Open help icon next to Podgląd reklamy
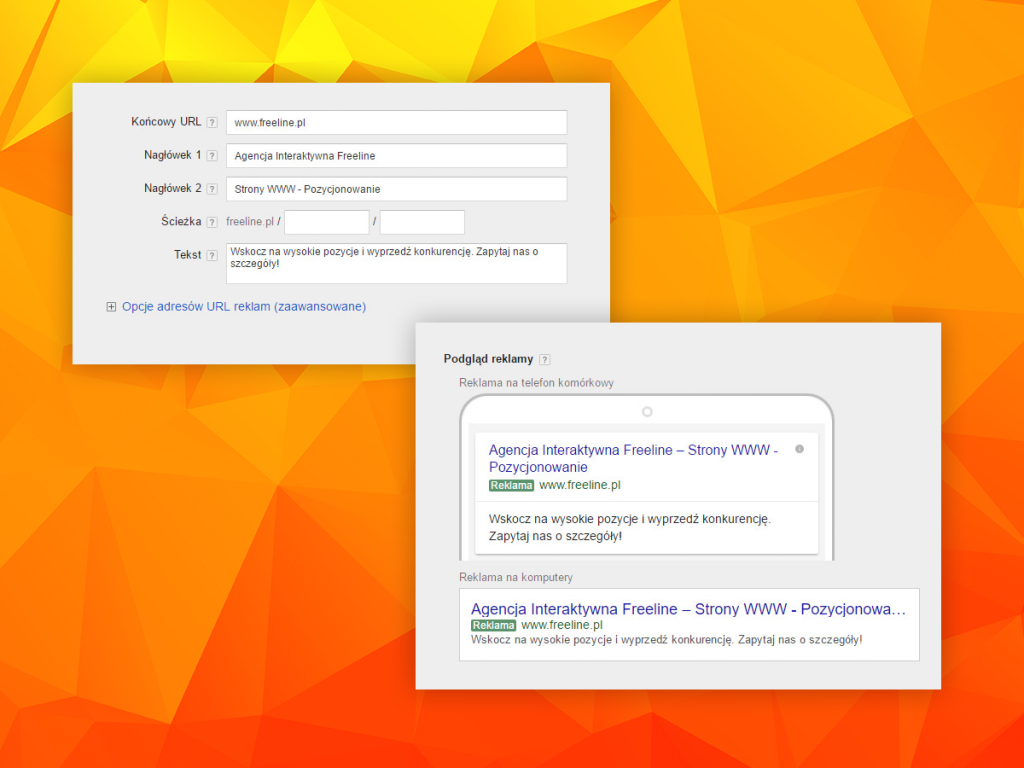The width and height of the screenshot is (1024, 768). click(545, 359)
